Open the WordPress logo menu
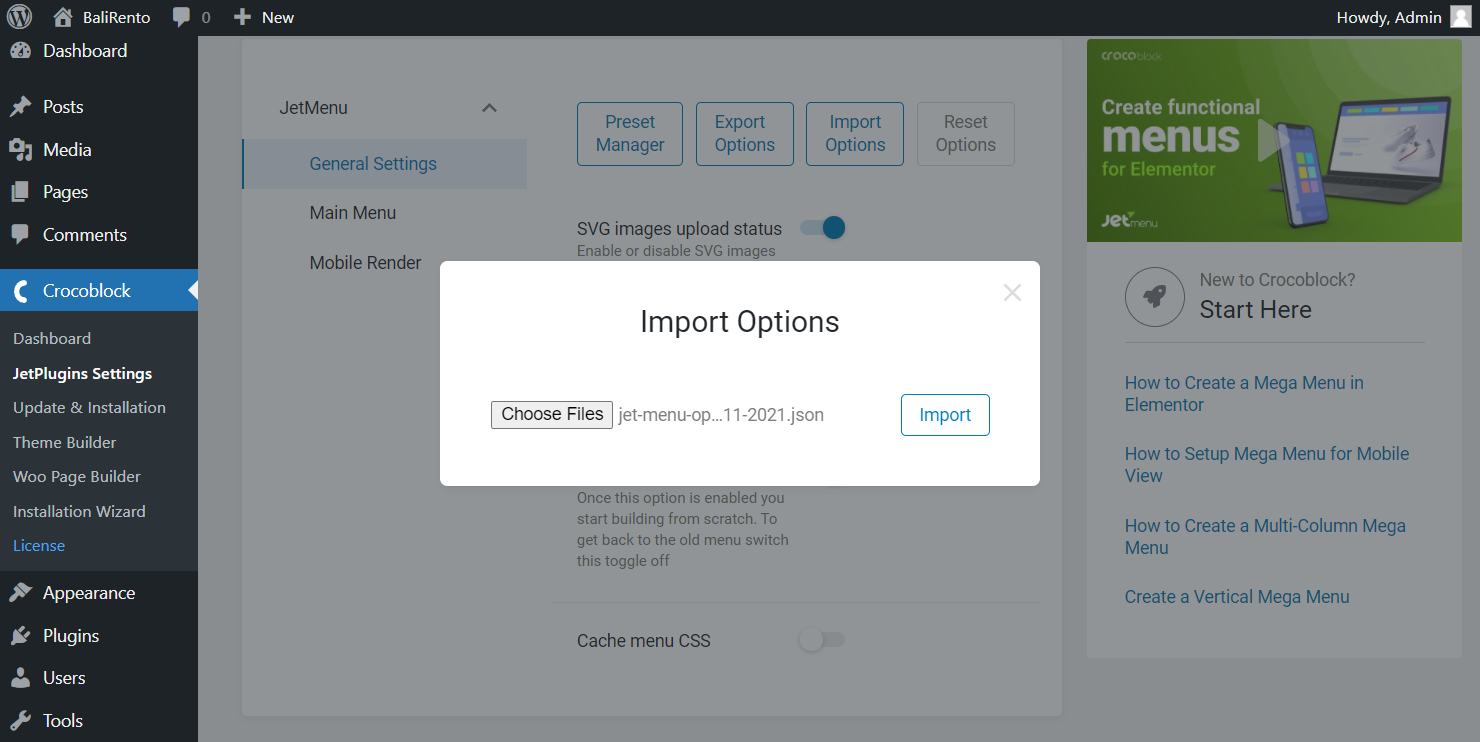The width and height of the screenshot is (1480, 742). [x=20, y=17]
